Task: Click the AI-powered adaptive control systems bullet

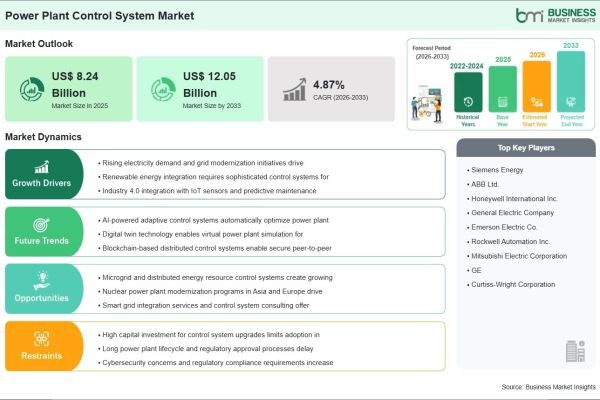Action: pos(214,220)
